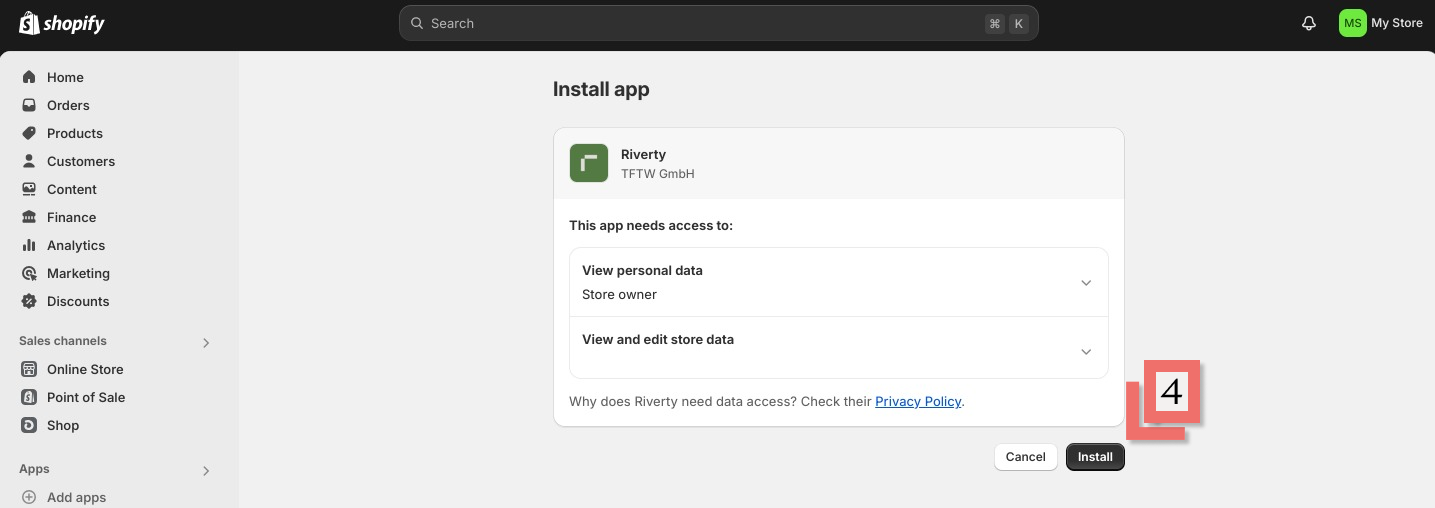Click the Orders inbox icon
The height and width of the screenshot is (508, 1435).
pos(29,105)
